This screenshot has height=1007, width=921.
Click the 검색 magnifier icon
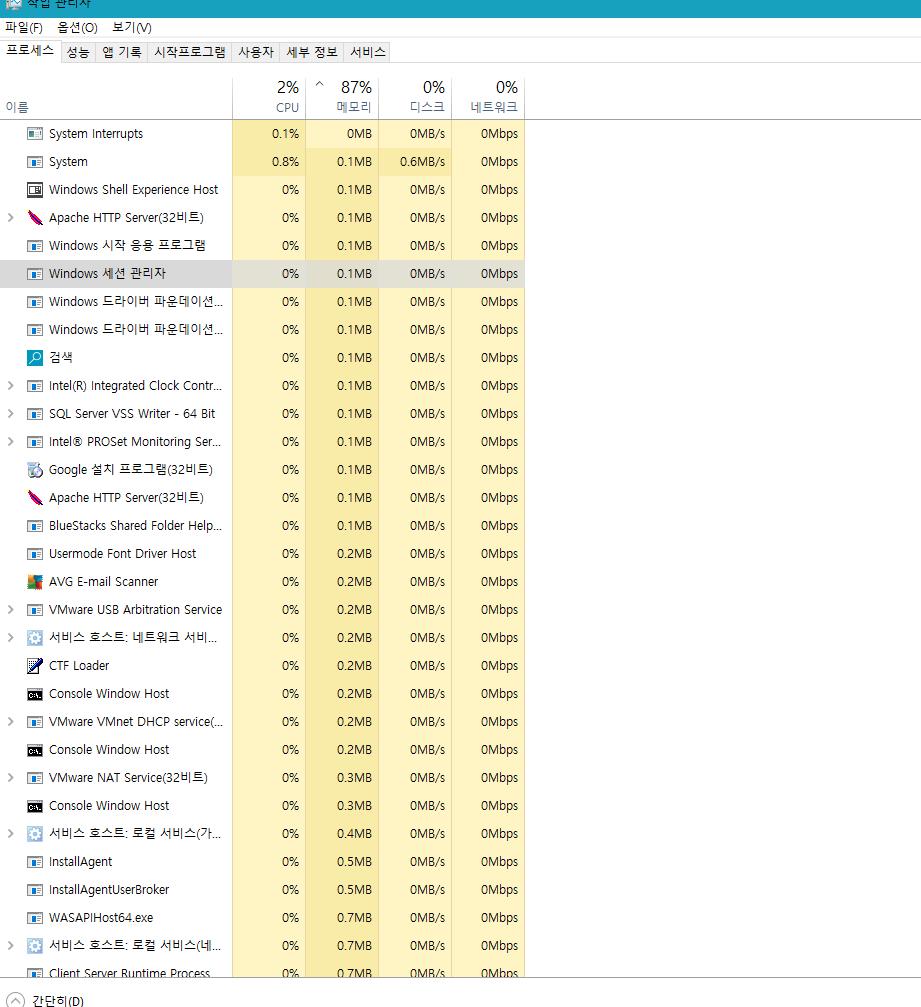[35, 357]
